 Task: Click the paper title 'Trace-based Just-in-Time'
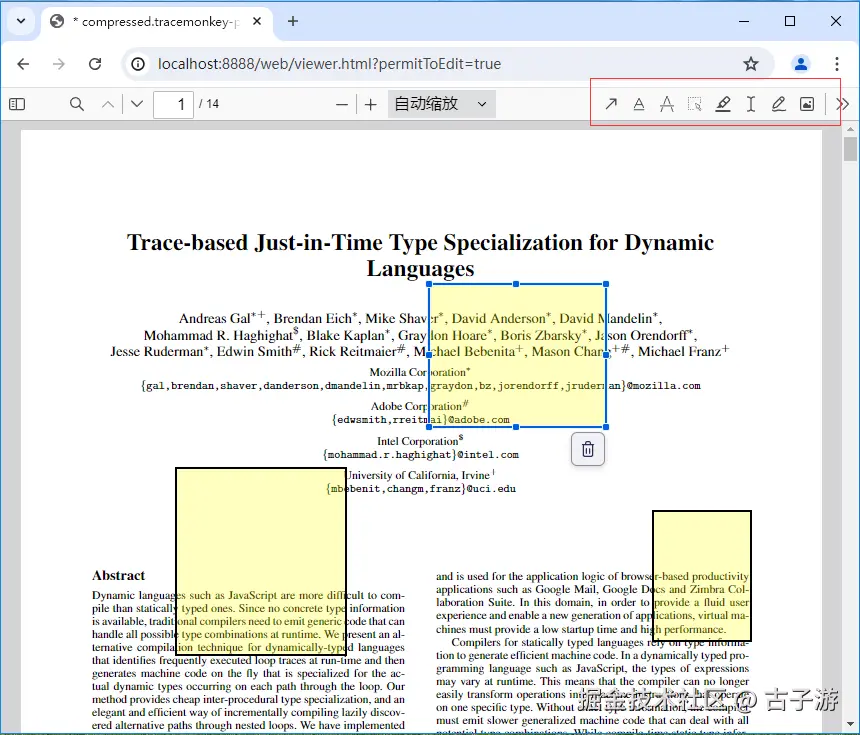pos(421,256)
